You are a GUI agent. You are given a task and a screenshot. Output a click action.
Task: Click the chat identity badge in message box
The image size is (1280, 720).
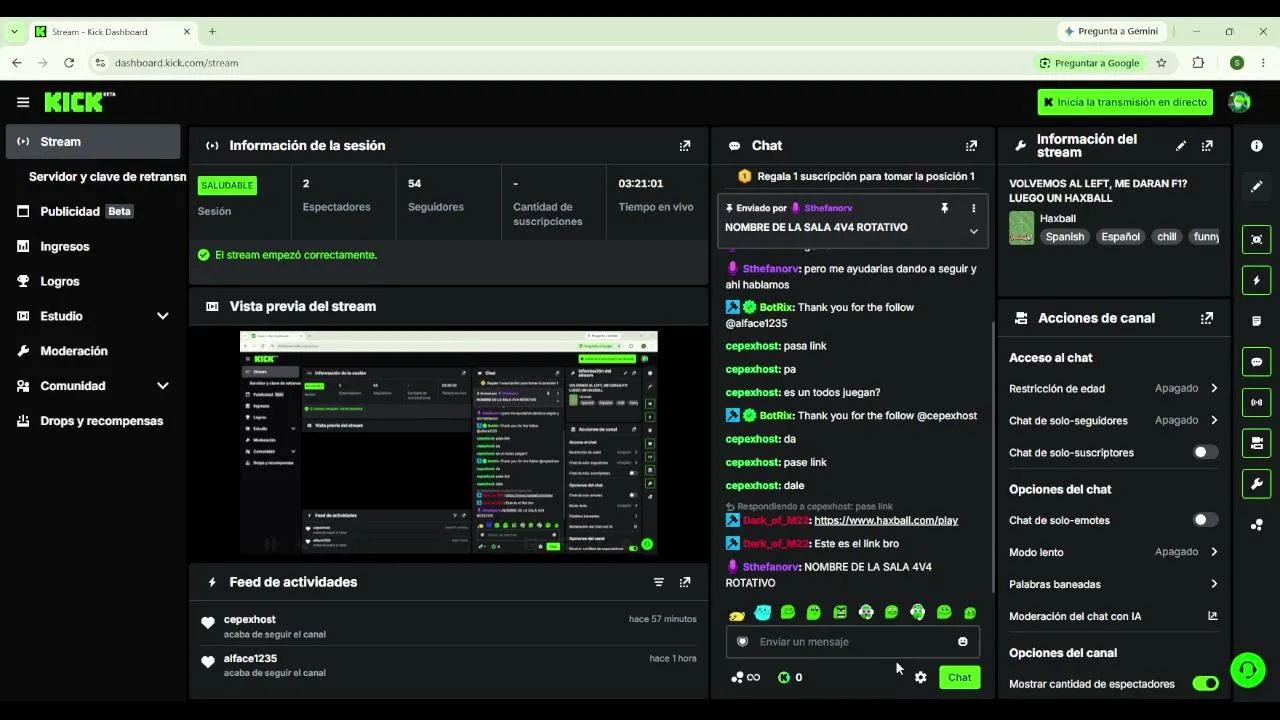click(x=742, y=642)
